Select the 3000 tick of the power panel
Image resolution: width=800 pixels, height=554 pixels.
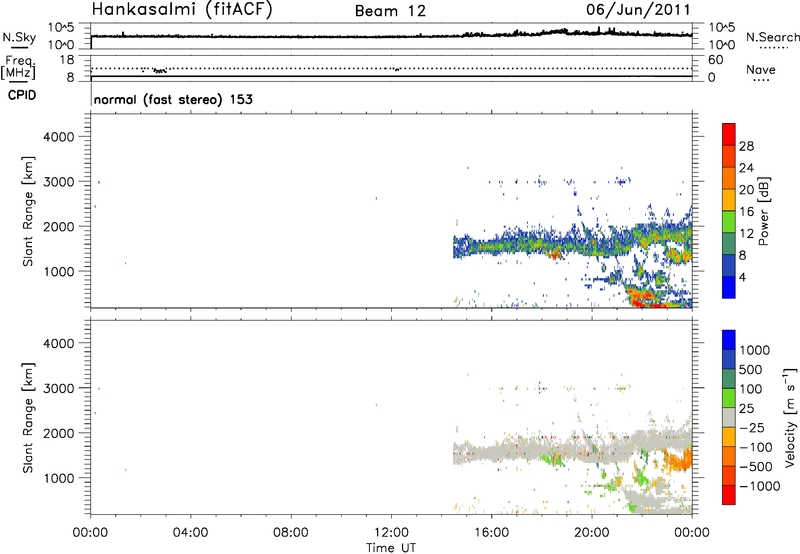(59, 182)
